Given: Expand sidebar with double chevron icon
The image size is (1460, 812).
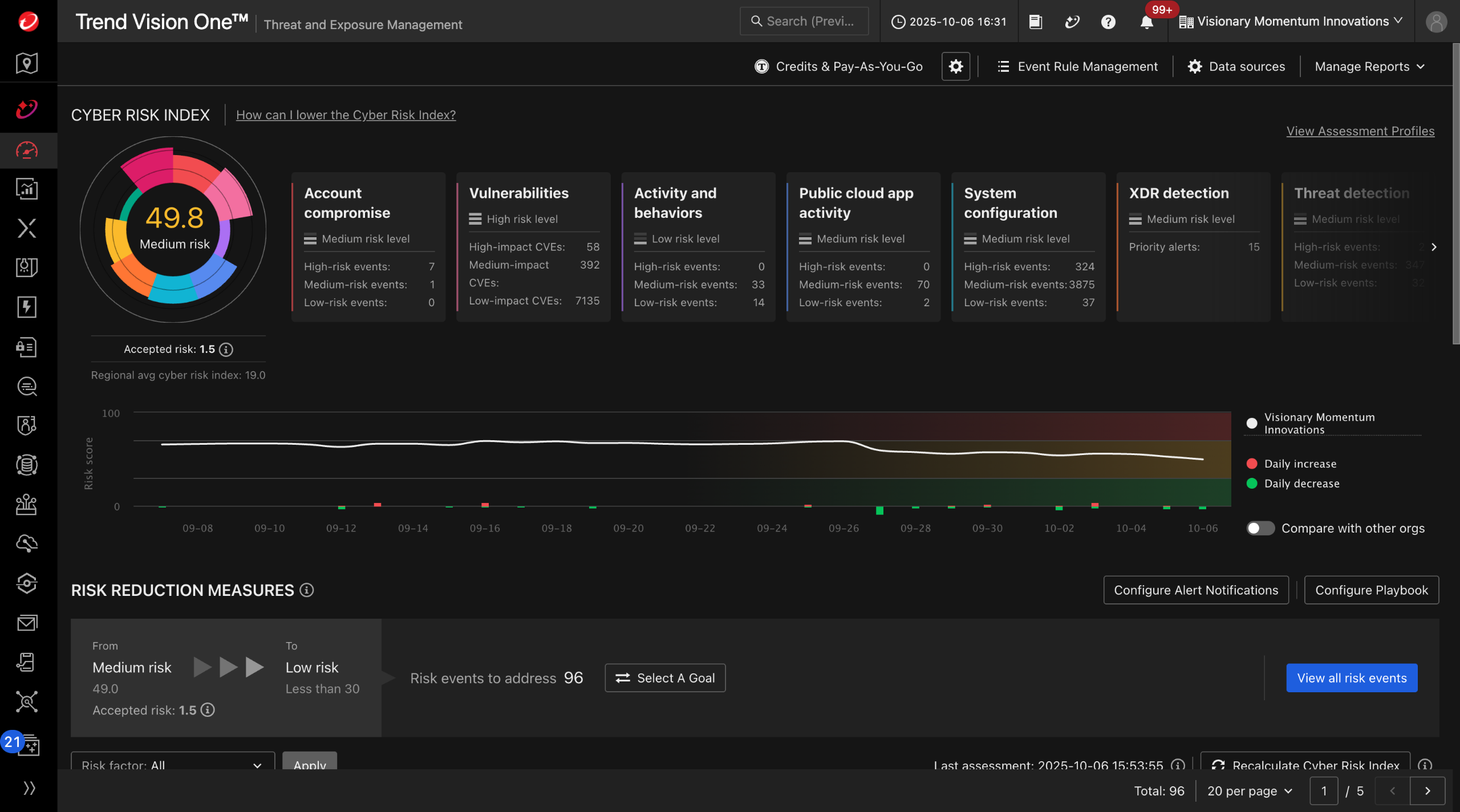Looking at the screenshot, I should (29, 788).
